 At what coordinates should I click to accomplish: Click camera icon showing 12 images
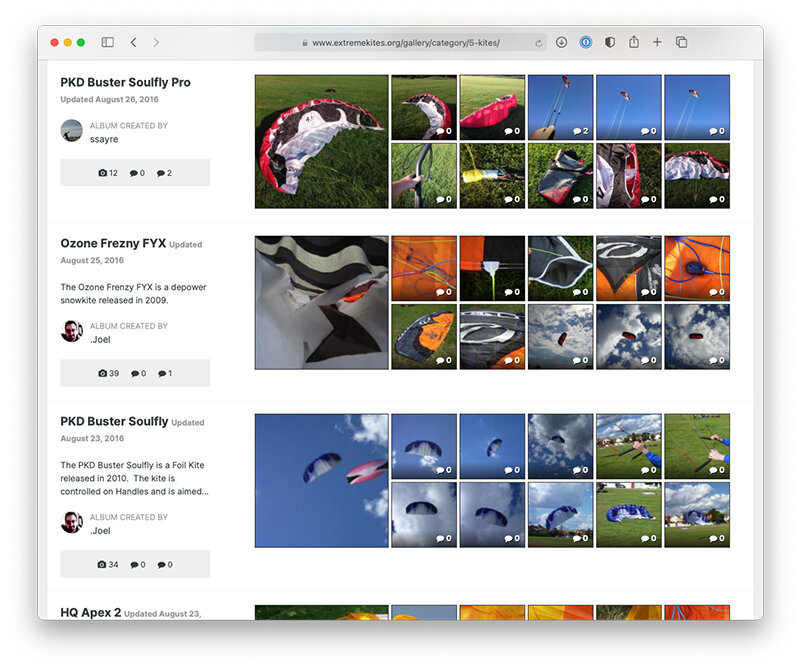103,173
